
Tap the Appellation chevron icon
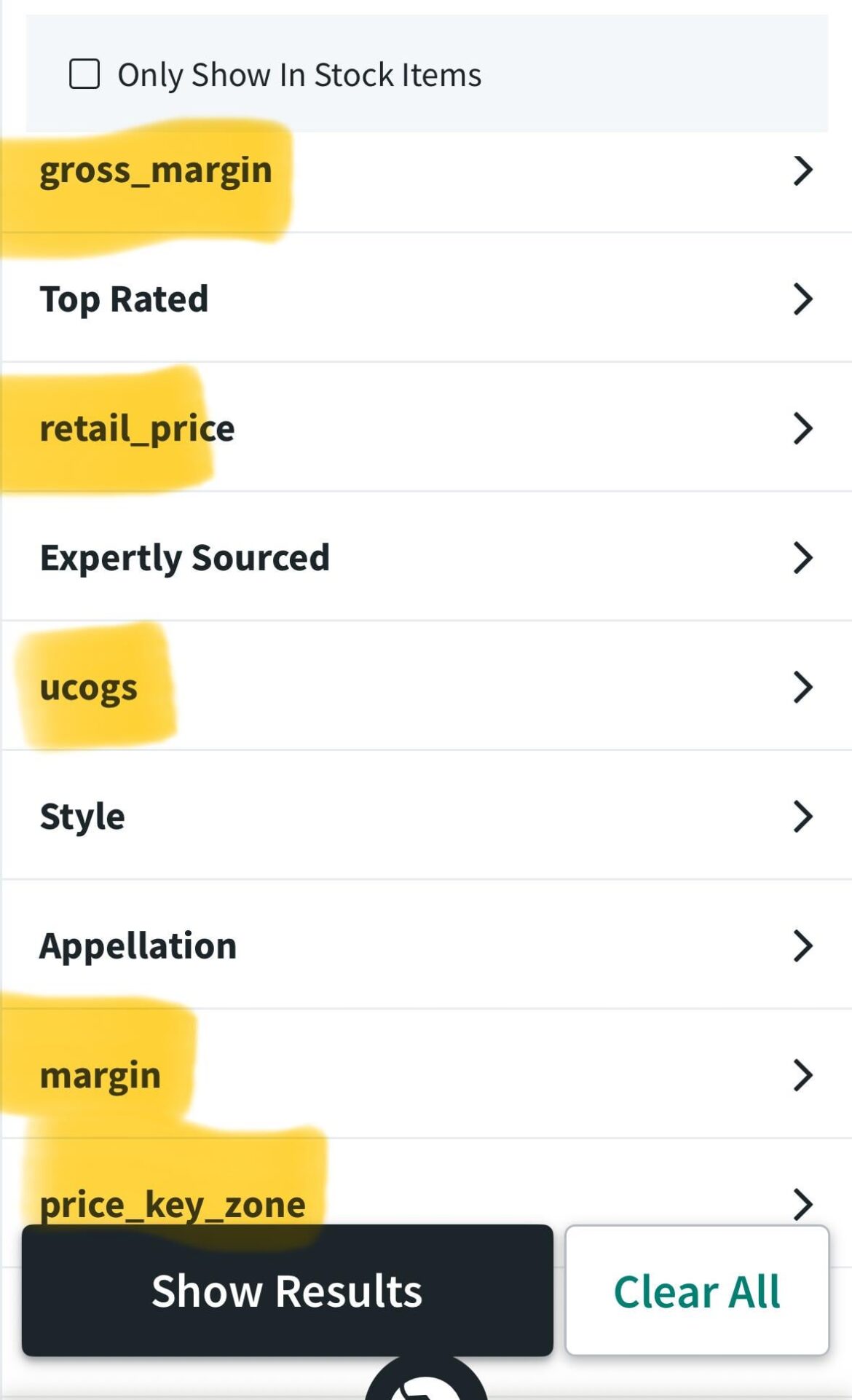802,945
